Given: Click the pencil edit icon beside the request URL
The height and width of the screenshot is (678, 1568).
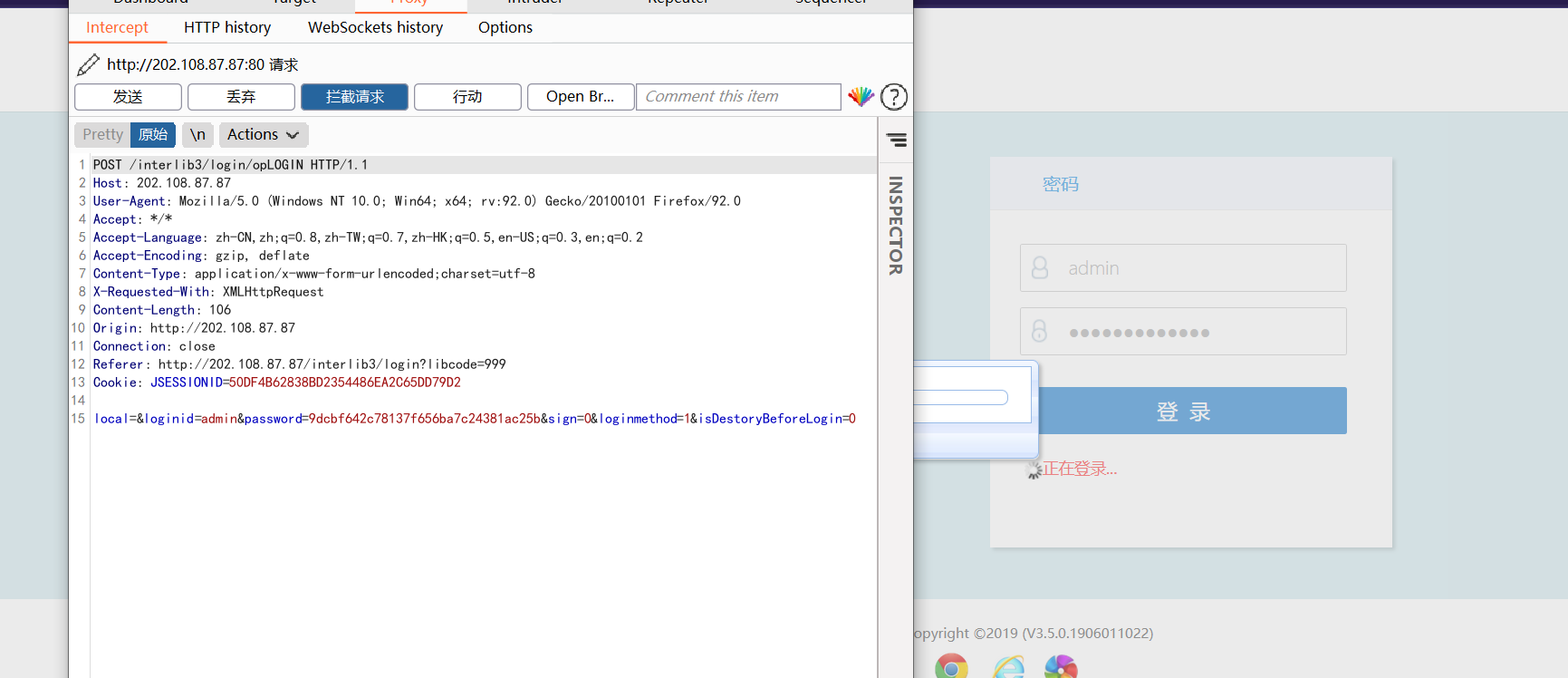Looking at the screenshot, I should [88, 64].
